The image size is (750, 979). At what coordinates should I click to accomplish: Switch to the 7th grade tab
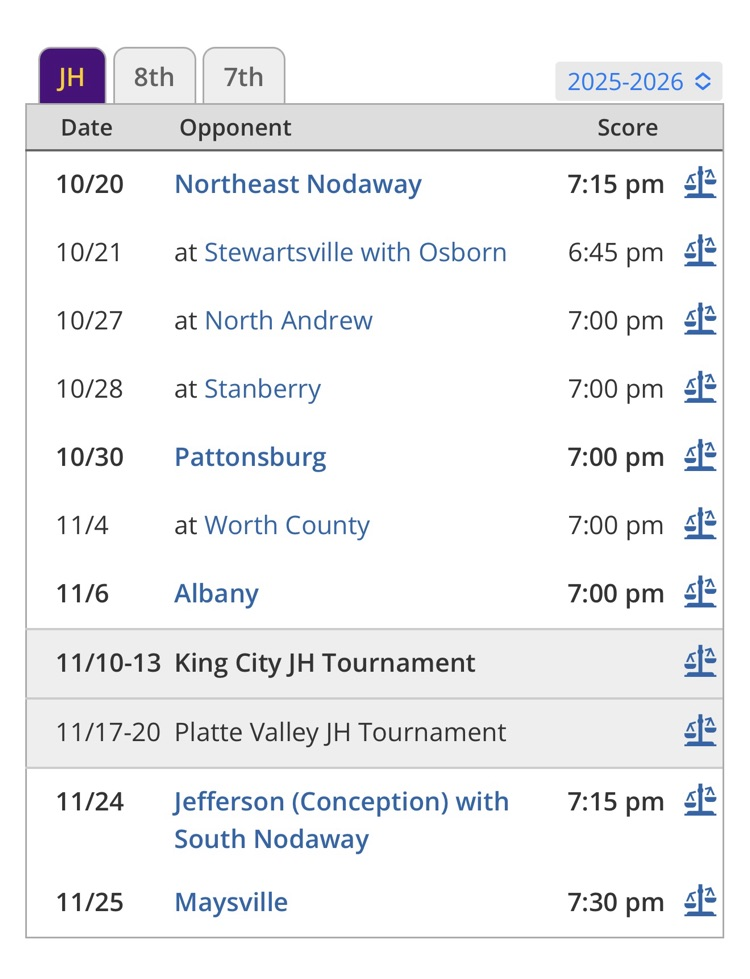[243, 77]
